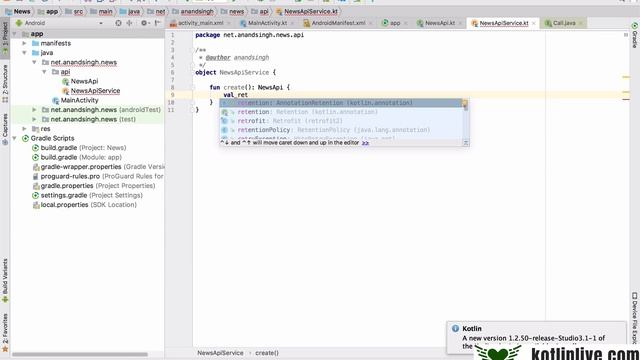Choose retention: AnnotationRetention completion item
640x360 pixels.
(x=341, y=103)
